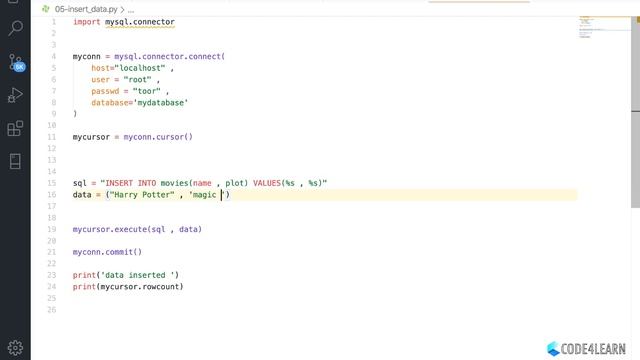Click the INSERT INTO movies sql string
This screenshot has width=640, height=360.
(214, 183)
